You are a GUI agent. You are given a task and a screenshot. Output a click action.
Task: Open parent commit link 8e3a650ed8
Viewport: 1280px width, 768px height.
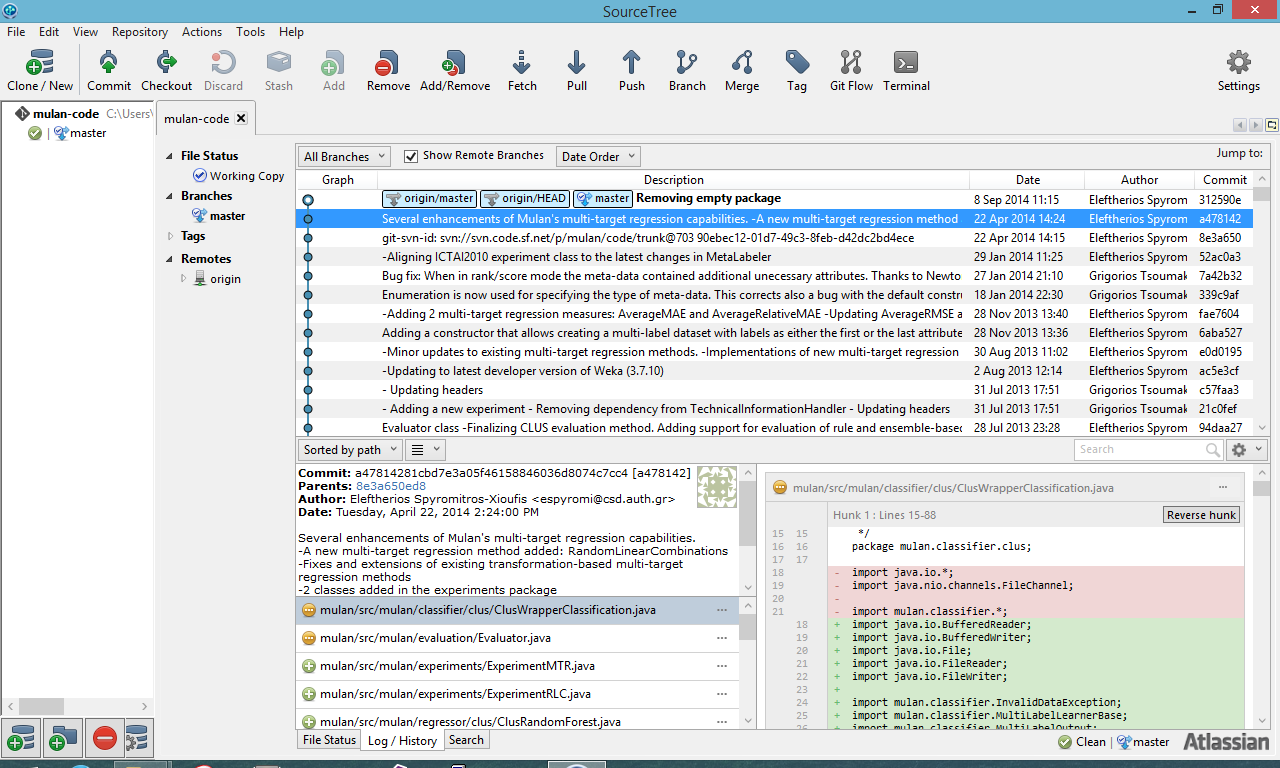point(391,486)
